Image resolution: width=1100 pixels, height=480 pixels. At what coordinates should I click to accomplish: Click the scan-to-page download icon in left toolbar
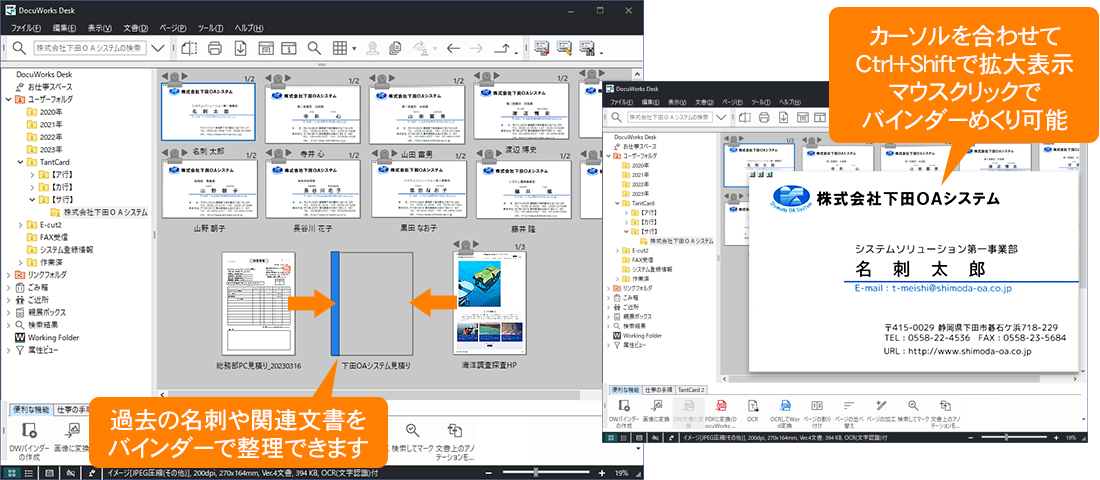240,48
